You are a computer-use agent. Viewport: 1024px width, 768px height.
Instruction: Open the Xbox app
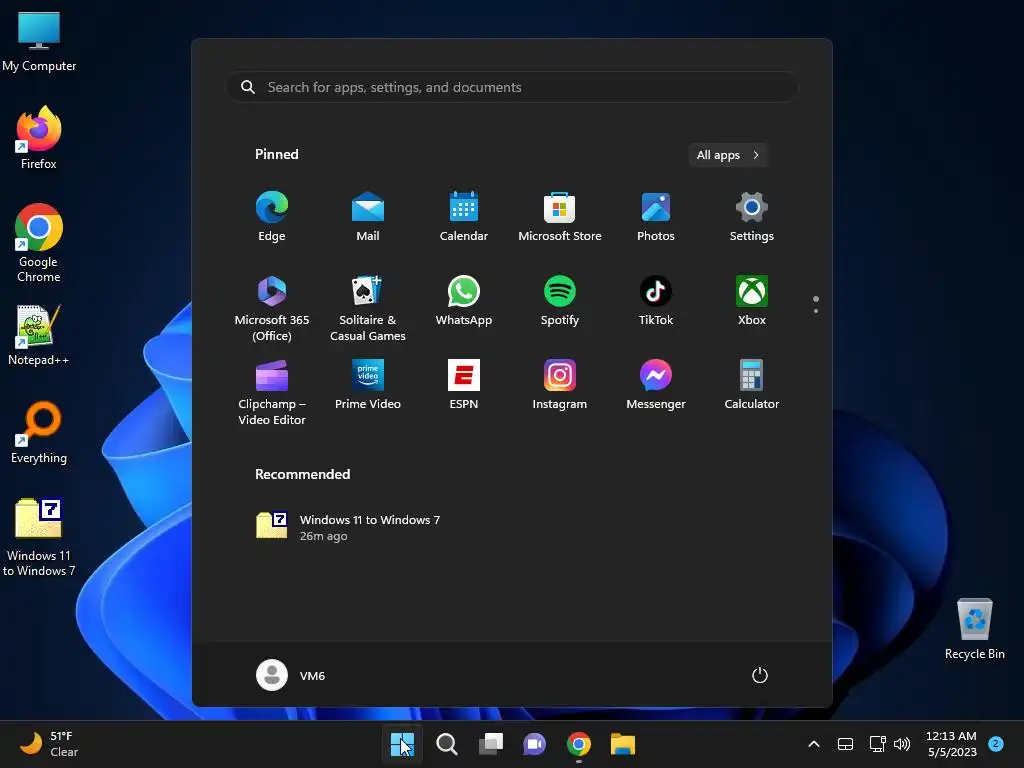pyautogui.click(x=752, y=300)
